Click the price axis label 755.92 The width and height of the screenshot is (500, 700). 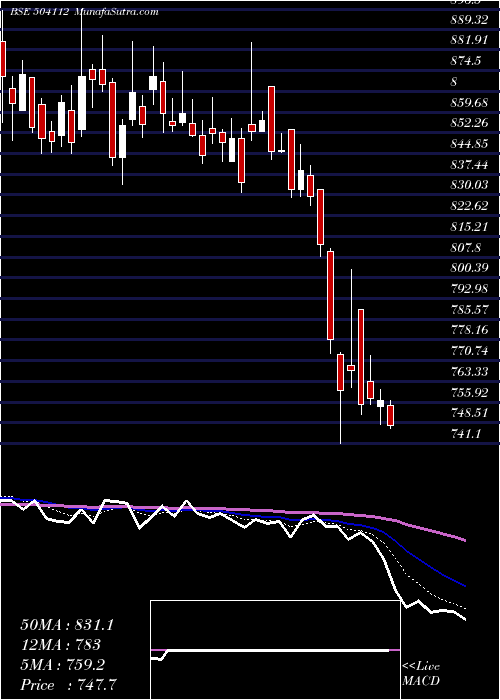pyautogui.click(x=469, y=392)
